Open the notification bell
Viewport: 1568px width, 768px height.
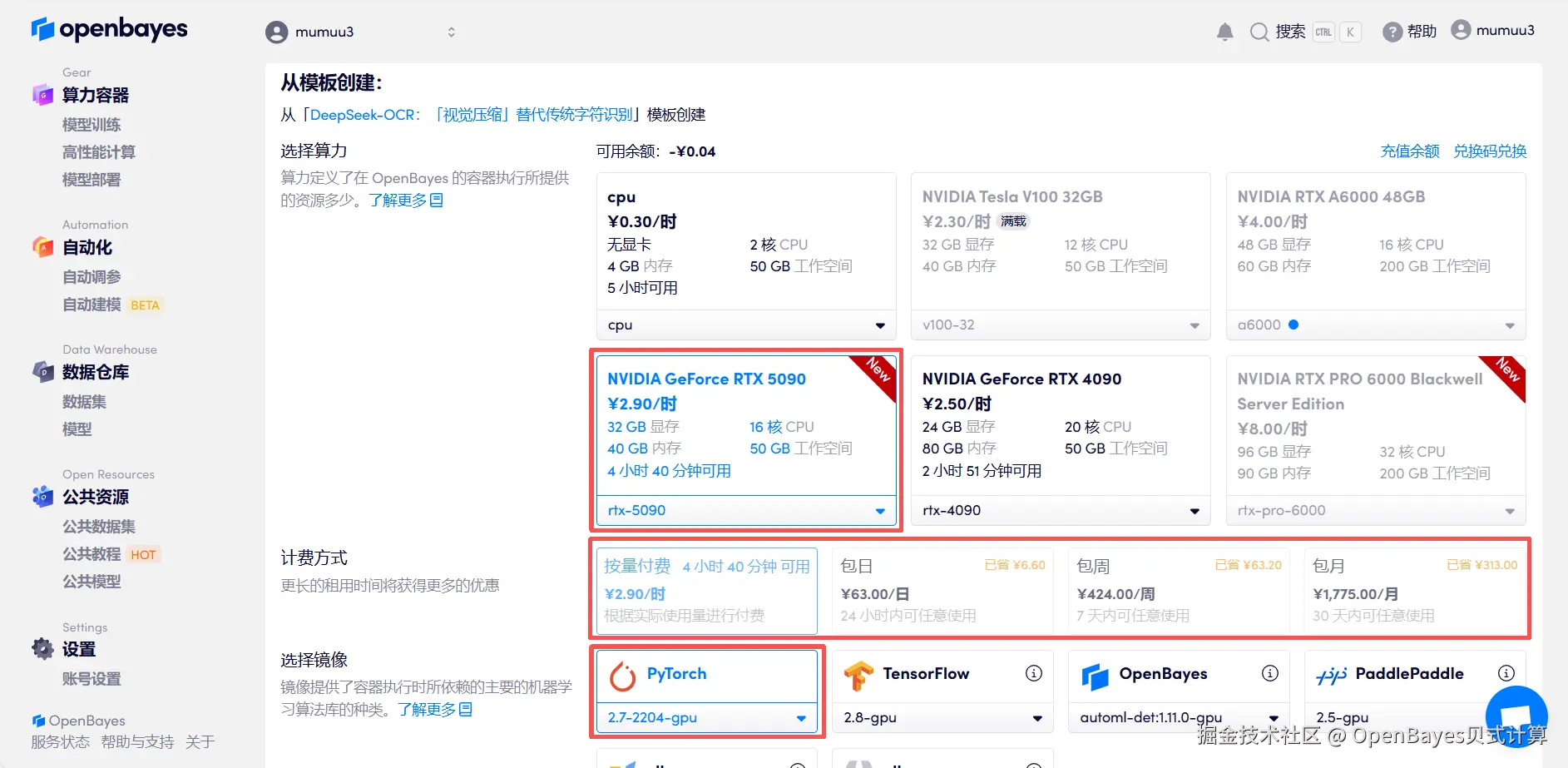(x=1224, y=31)
